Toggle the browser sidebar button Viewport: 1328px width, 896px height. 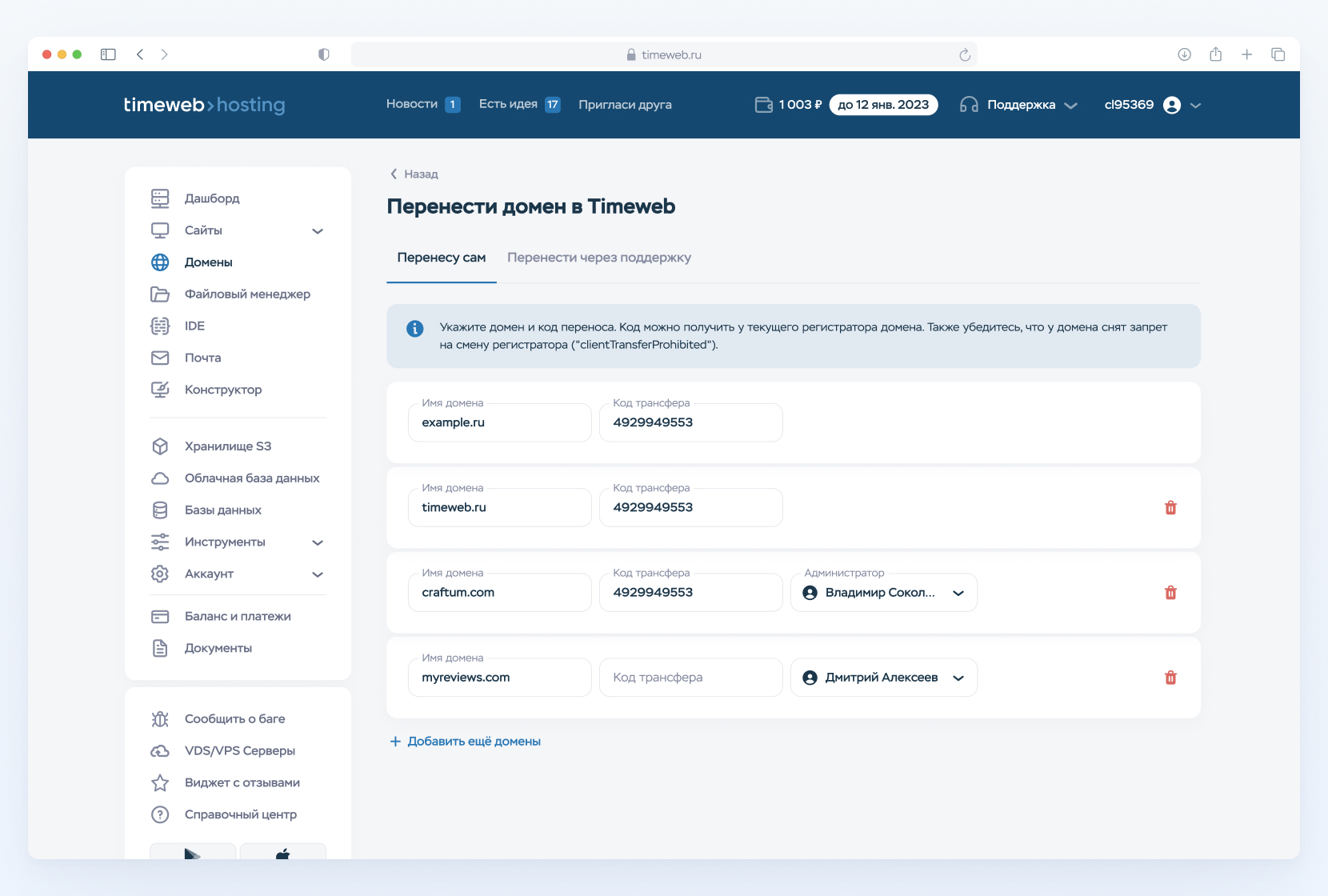tap(108, 54)
